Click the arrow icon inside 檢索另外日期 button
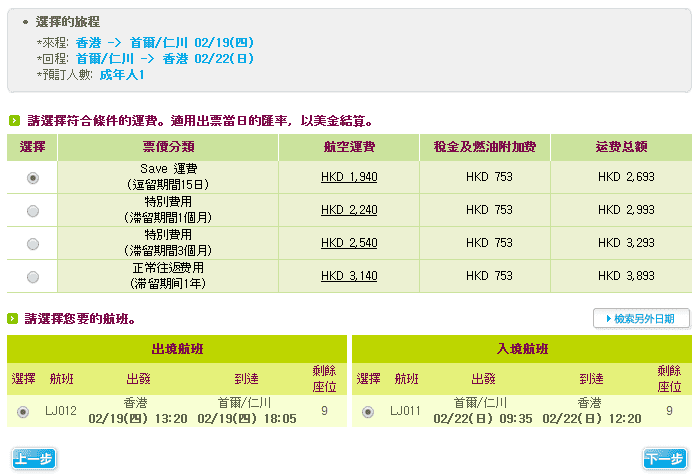Image resolution: width=697 pixels, height=475 pixels. tap(605, 319)
